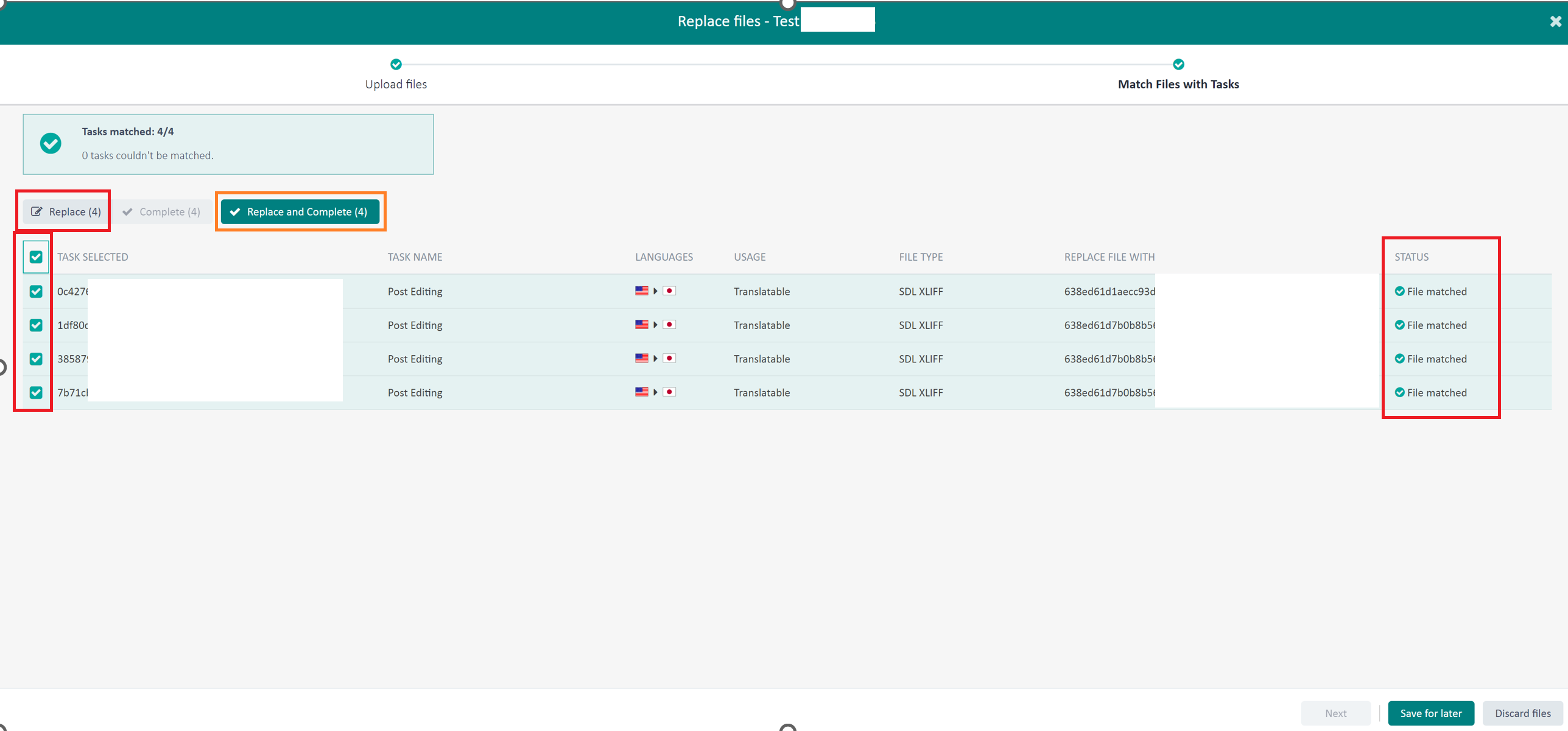Click the Japan flag in 0c427 row

click(669, 291)
